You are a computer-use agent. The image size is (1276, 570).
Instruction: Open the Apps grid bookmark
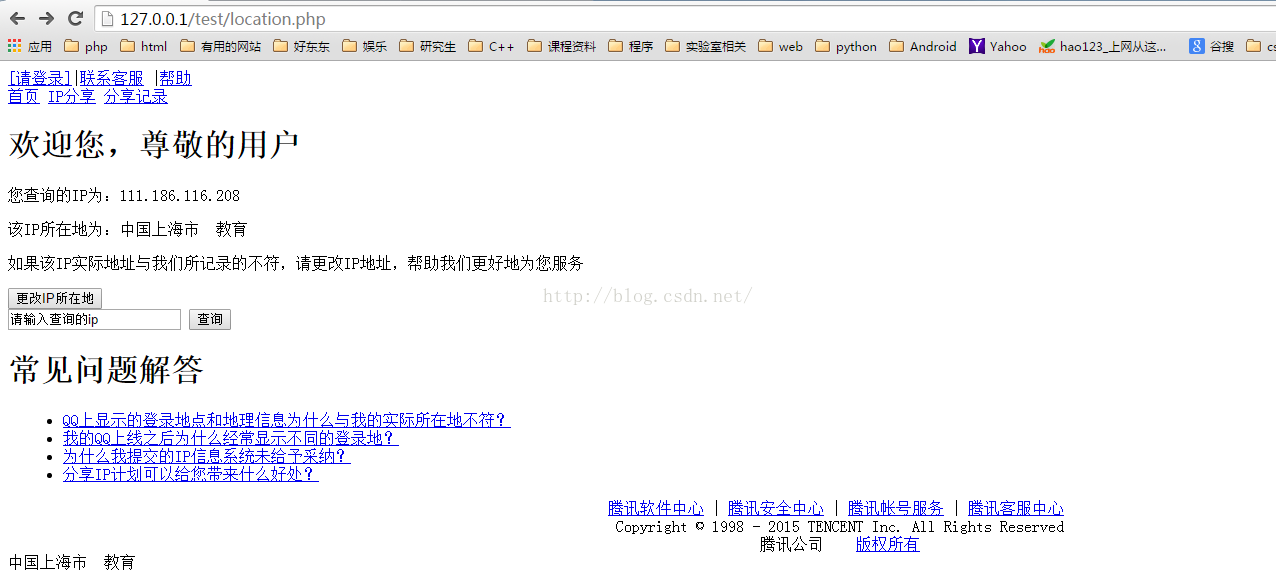29,46
